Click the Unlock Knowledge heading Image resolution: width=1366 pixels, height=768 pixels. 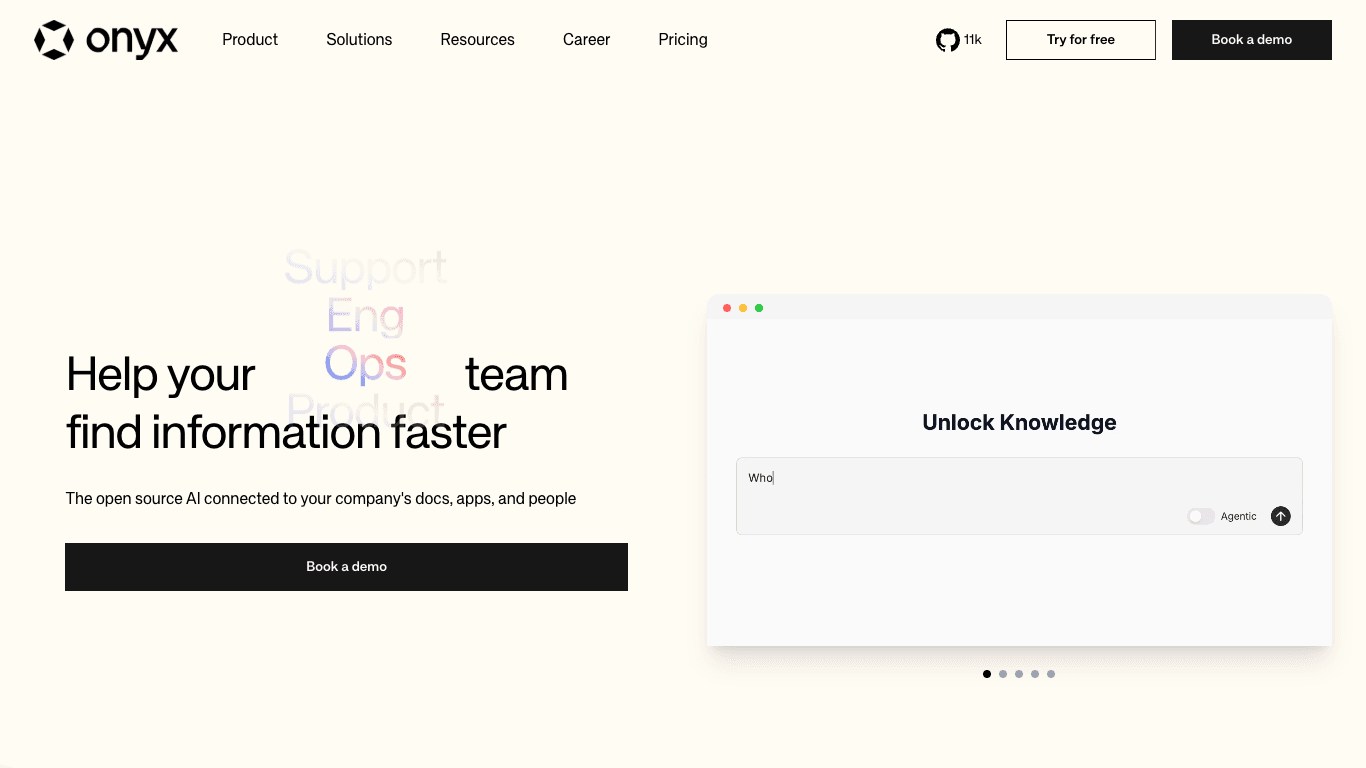tap(1019, 423)
